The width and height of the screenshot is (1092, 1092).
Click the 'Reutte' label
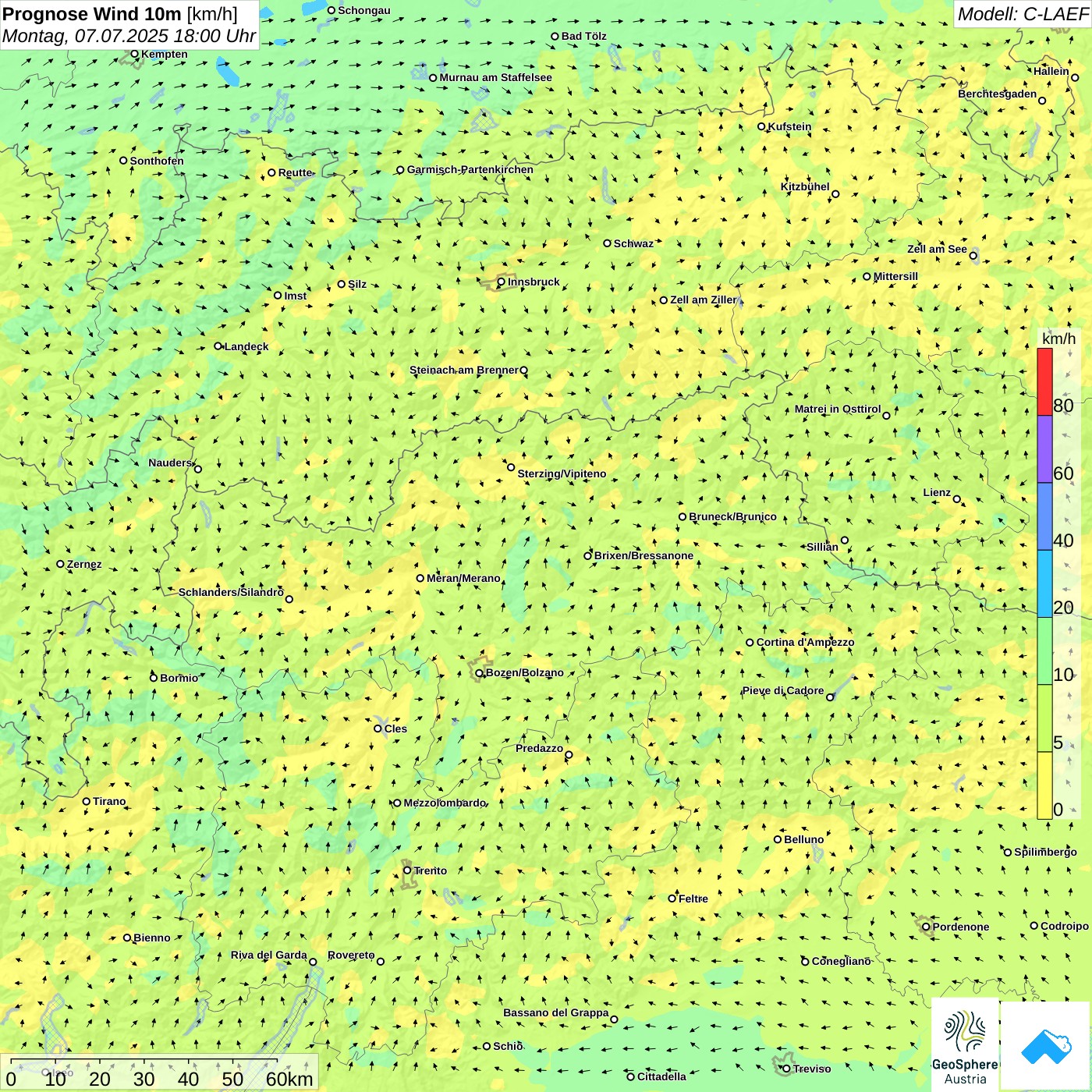296,172
